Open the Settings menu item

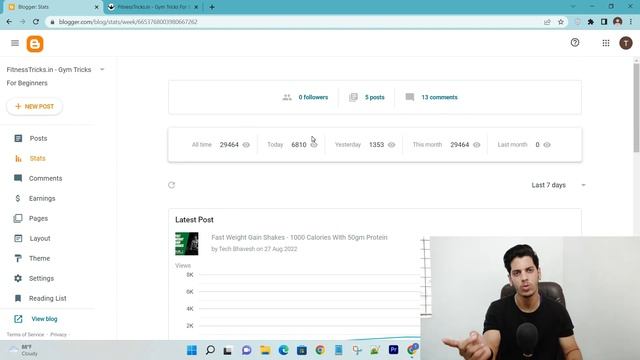pos(41,278)
